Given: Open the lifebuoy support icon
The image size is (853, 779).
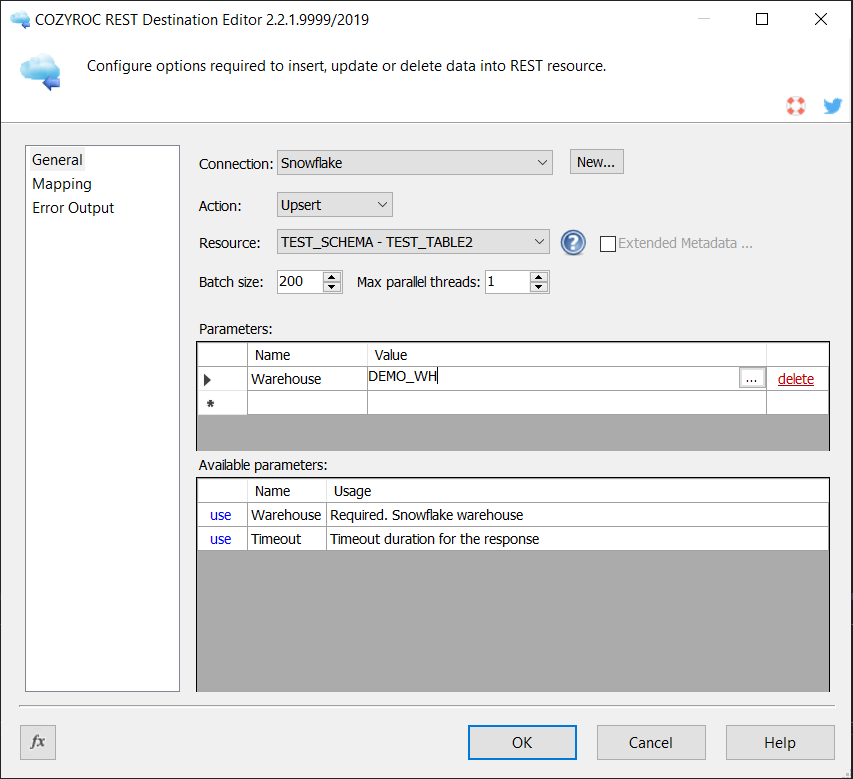Looking at the screenshot, I should pyautogui.click(x=795, y=106).
